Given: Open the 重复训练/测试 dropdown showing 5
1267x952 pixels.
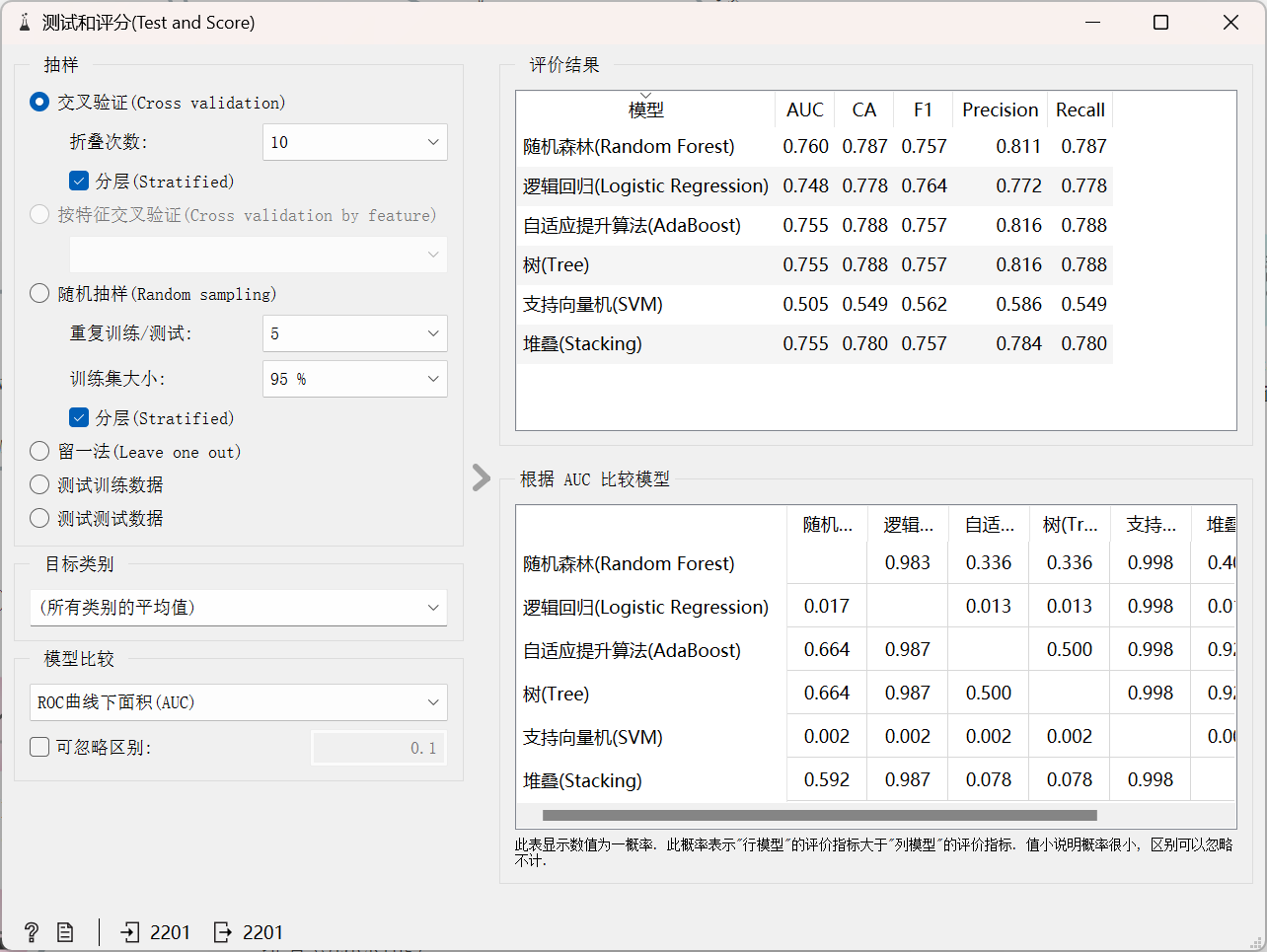Looking at the screenshot, I should (x=355, y=333).
